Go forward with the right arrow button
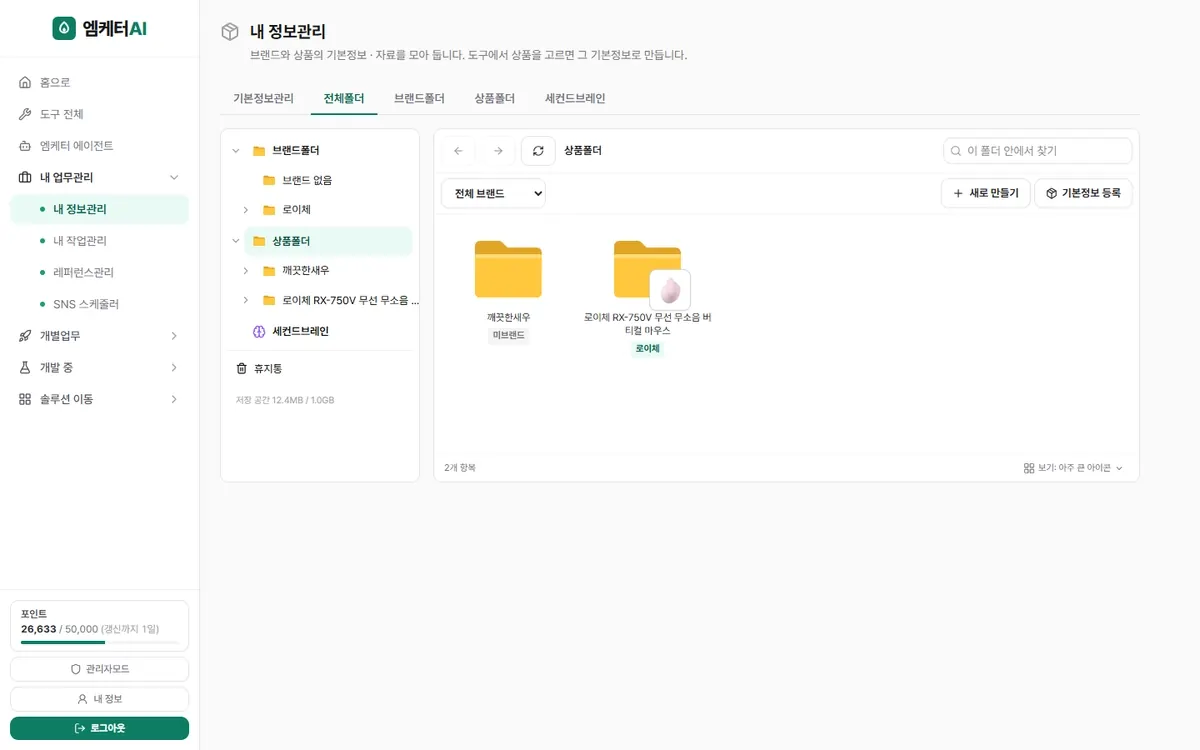The height and width of the screenshot is (750, 1200). 498,151
